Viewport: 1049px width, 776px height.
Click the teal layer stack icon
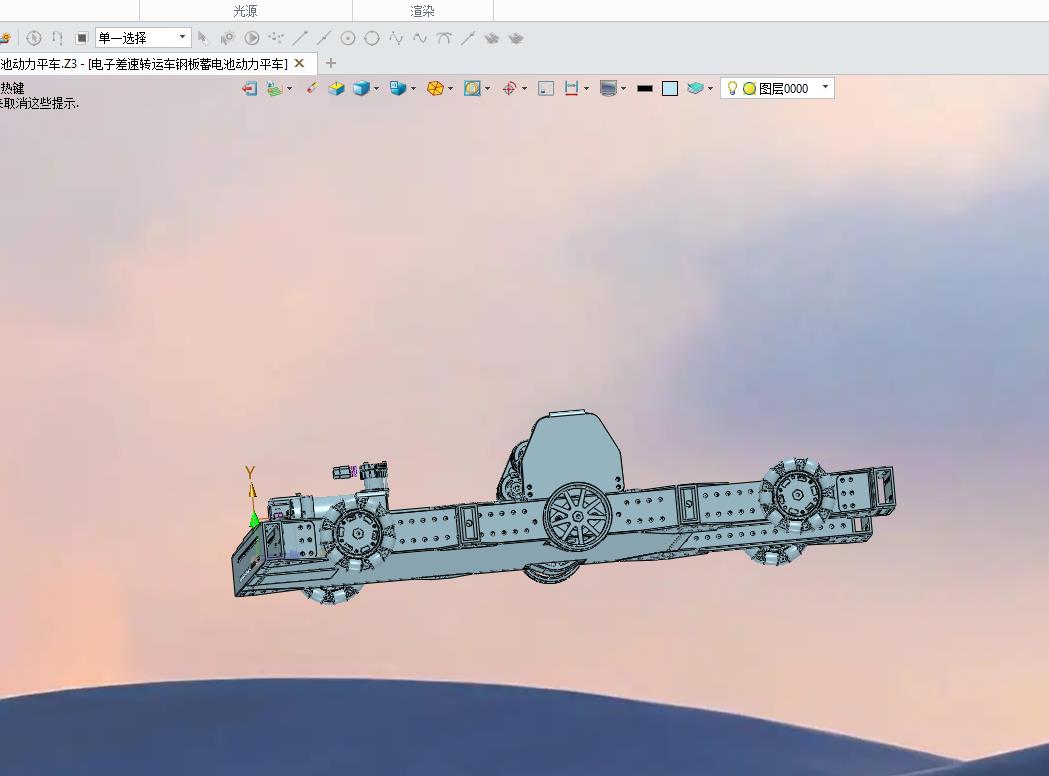point(695,88)
